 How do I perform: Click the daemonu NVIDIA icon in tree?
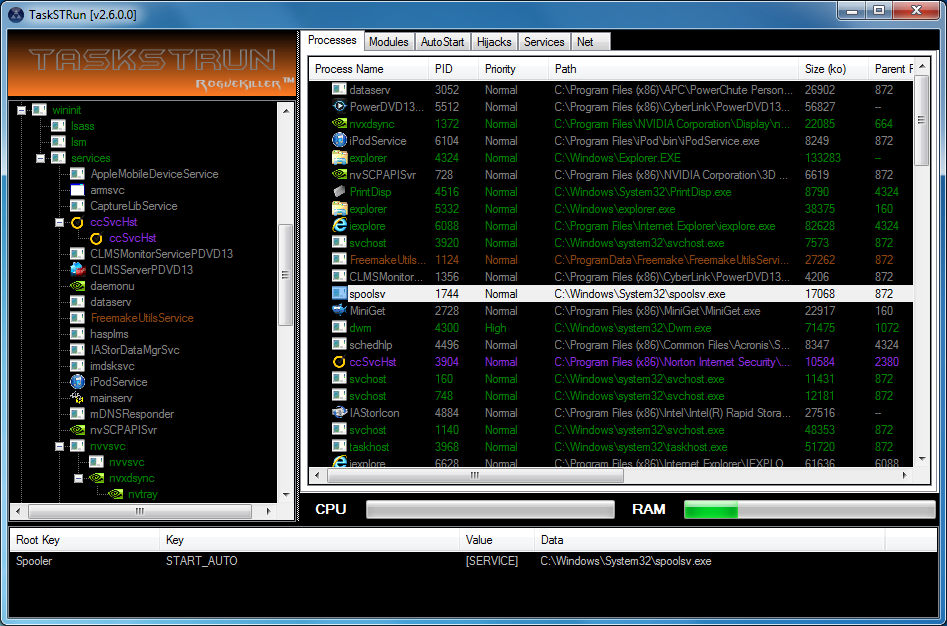pyautogui.click(x=77, y=286)
